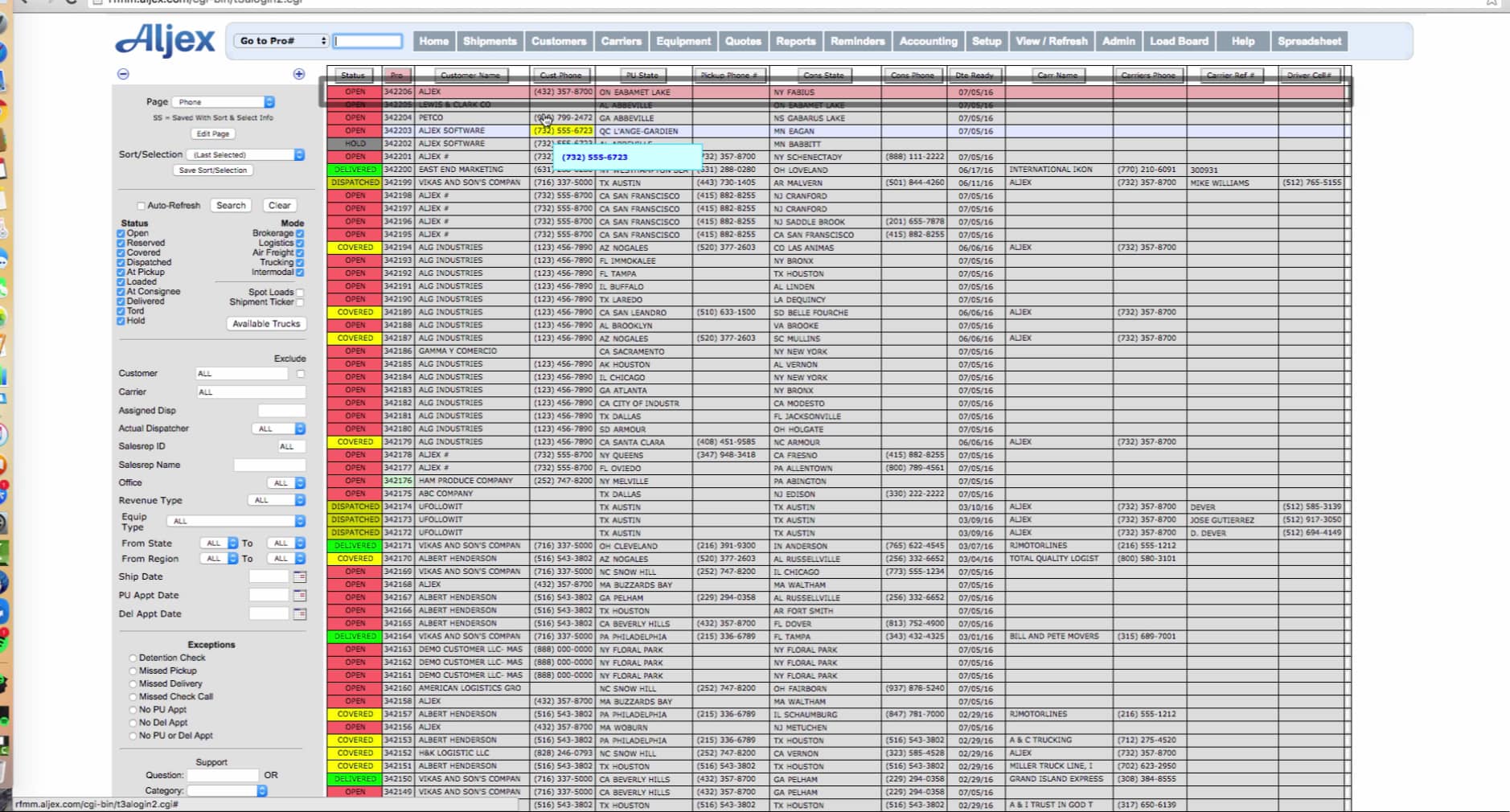Toggle the Auto-Refresh checkbox
1510x812 pixels.
[x=141, y=206]
